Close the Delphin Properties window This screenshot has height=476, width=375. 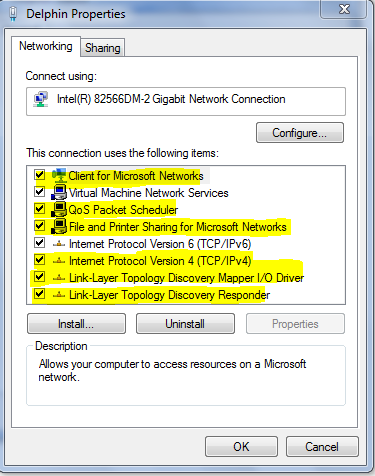tap(344, 9)
